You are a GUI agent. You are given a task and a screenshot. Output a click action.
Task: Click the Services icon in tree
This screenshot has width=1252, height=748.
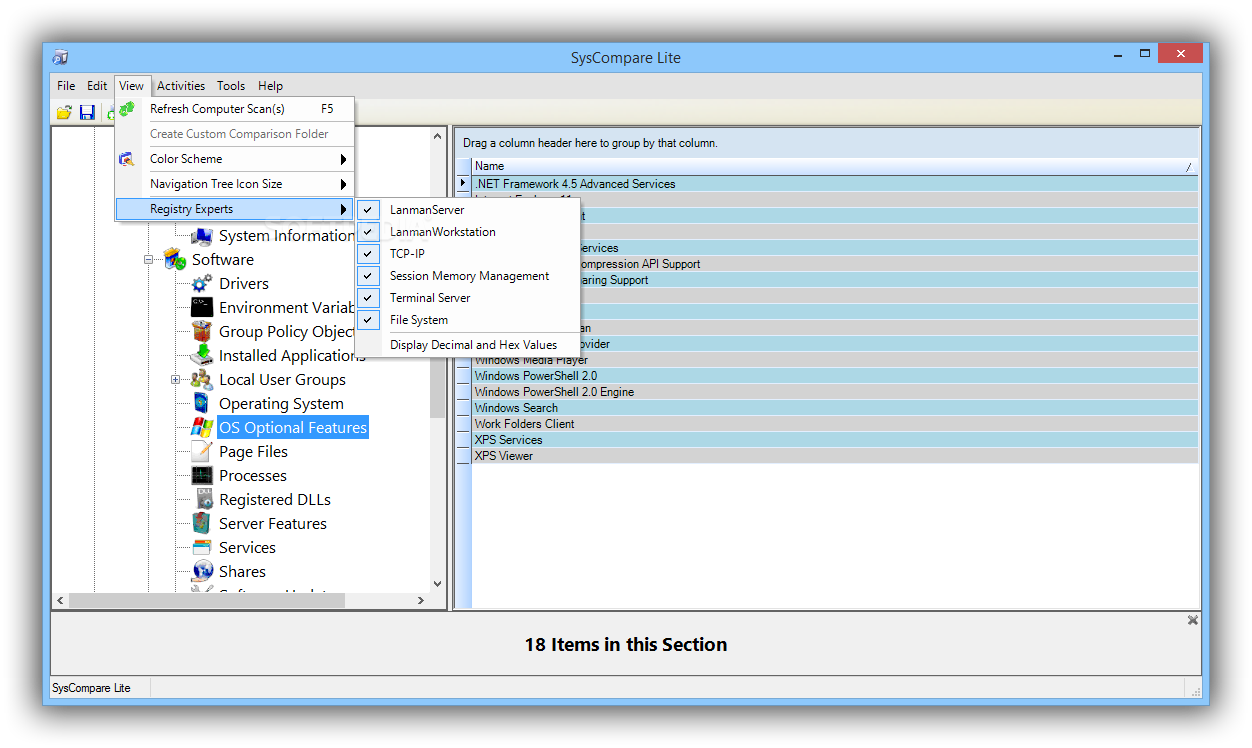tap(202, 548)
